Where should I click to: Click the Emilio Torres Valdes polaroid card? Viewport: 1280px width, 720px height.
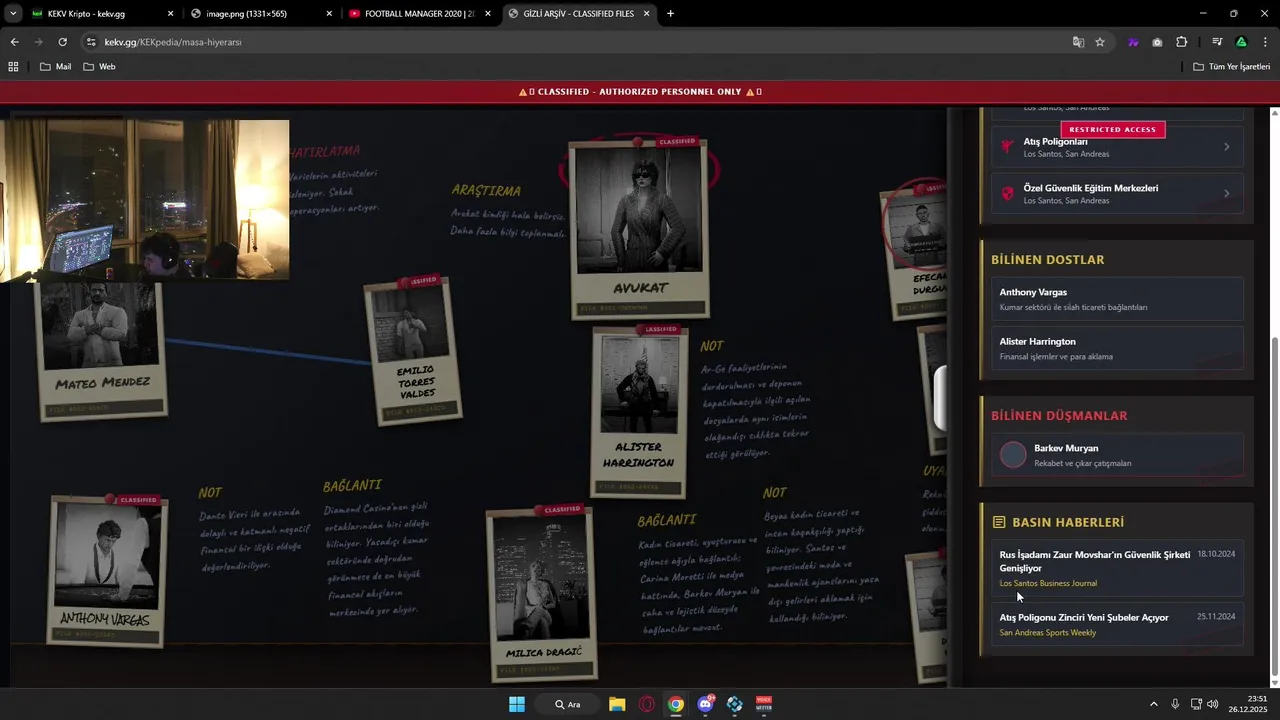tap(411, 349)
